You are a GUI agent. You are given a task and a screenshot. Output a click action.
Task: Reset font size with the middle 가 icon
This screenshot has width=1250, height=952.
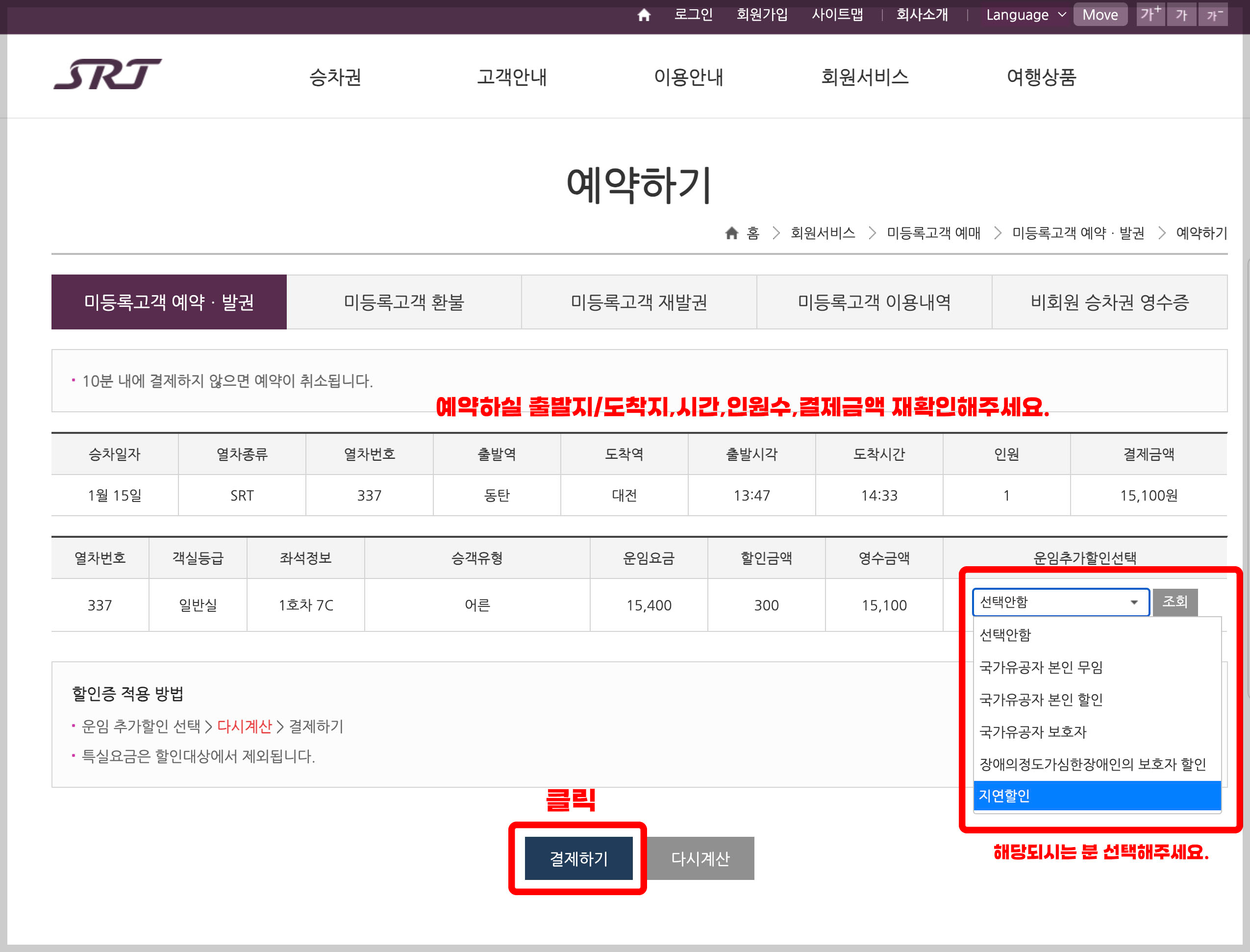(1181, 15)
